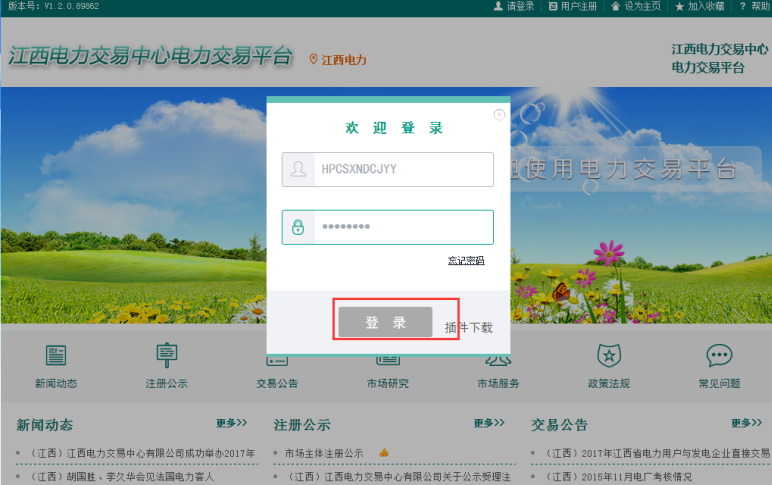
Task: Click the 忘记密码 forgot password link
Action: (466, 261)
